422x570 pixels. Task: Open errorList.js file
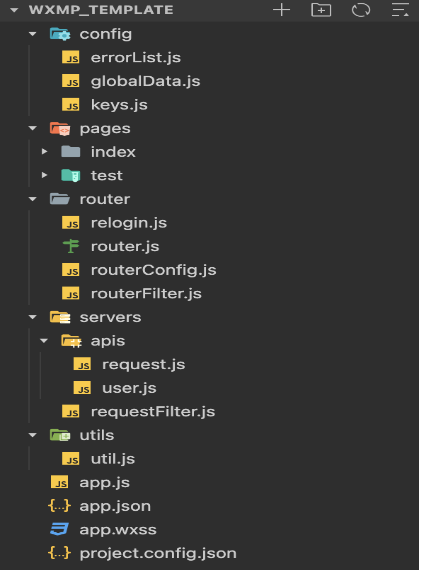pyautogui.click(x=136, y=58)
